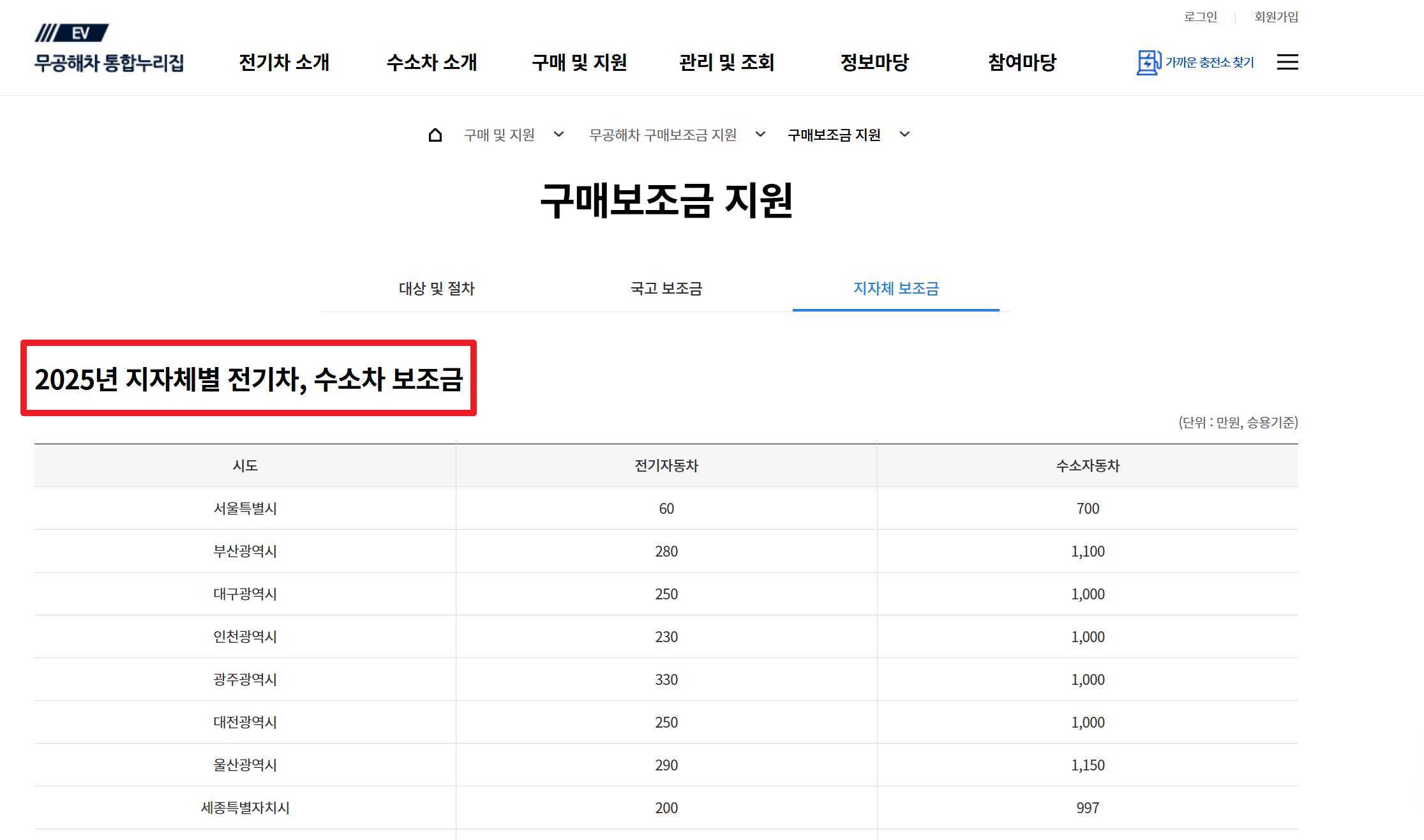Switch to the 대상 및 절차 tab

(x=437, y=289)
